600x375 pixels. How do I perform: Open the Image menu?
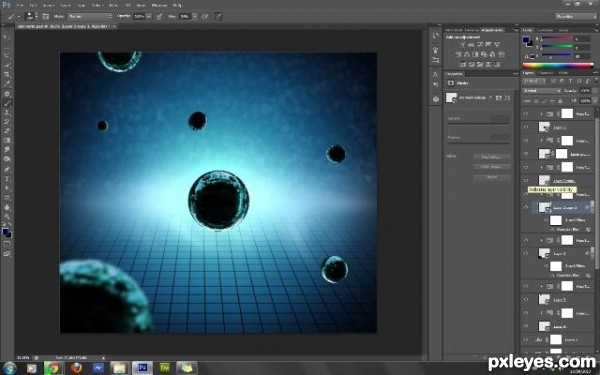48,5
